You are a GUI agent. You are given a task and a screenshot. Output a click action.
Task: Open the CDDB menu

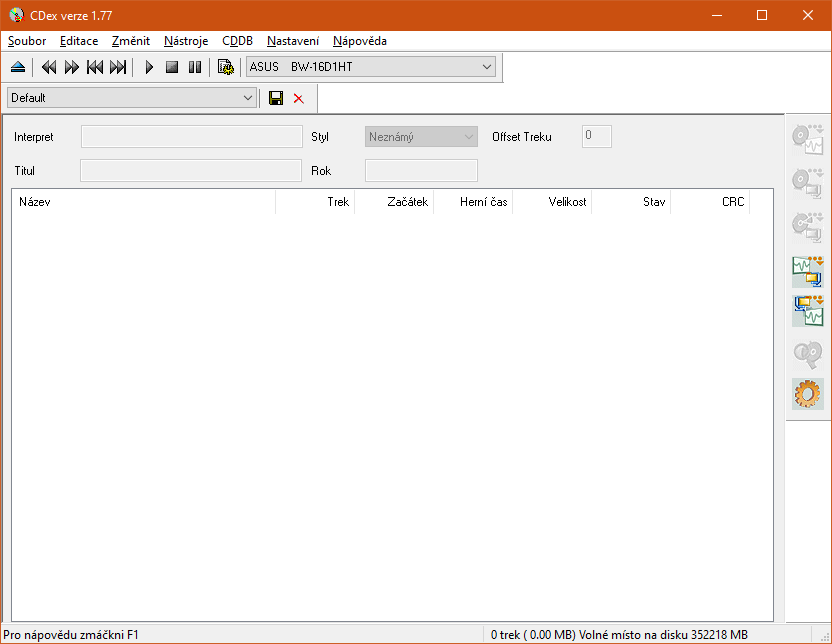pyautogui.click(x=237, y=41)
